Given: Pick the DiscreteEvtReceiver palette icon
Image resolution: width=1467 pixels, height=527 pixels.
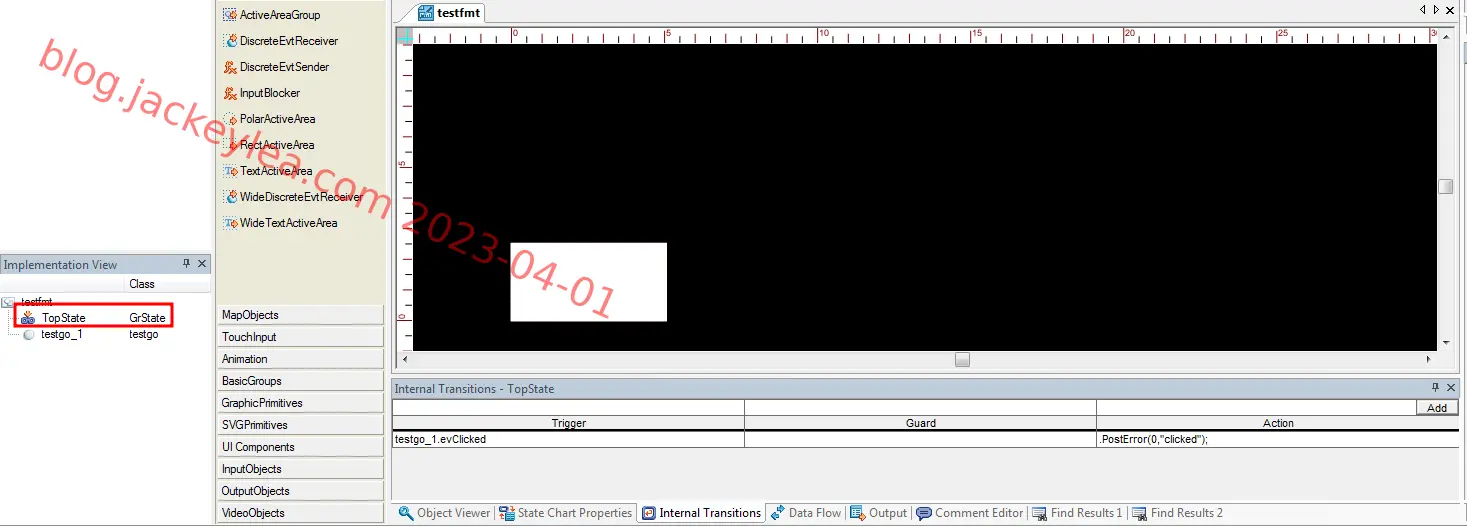Looking at the screenshot, I should coord(230,41).
